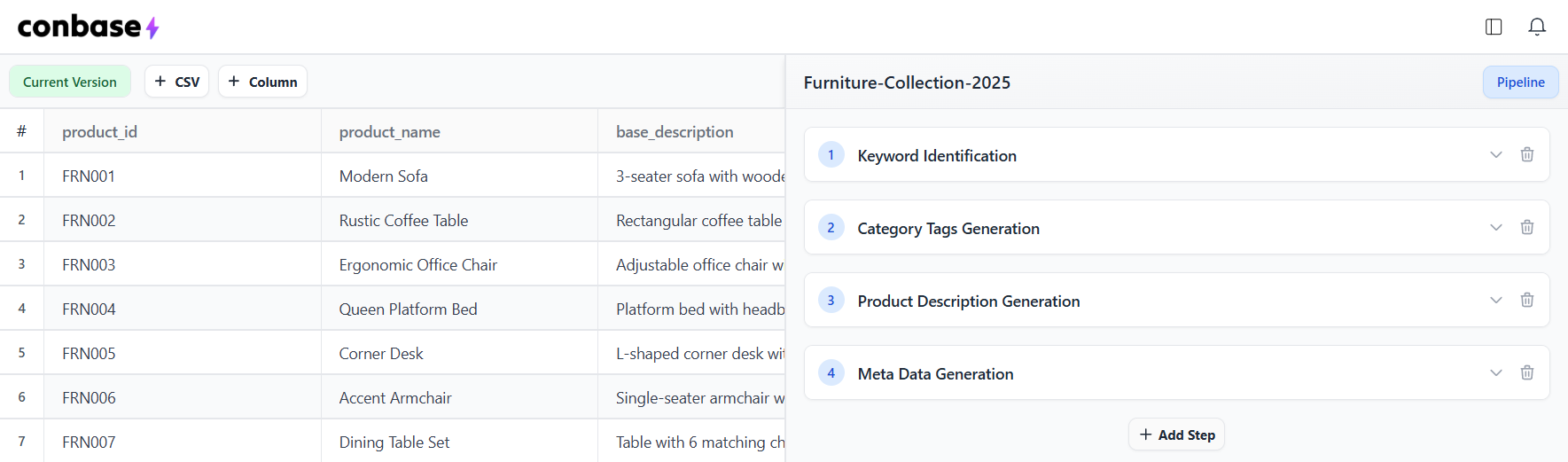Select the FRN003 product id cell
This screenshot has height=462, width=1568.
pyautogui.click(x=183, y=264)
